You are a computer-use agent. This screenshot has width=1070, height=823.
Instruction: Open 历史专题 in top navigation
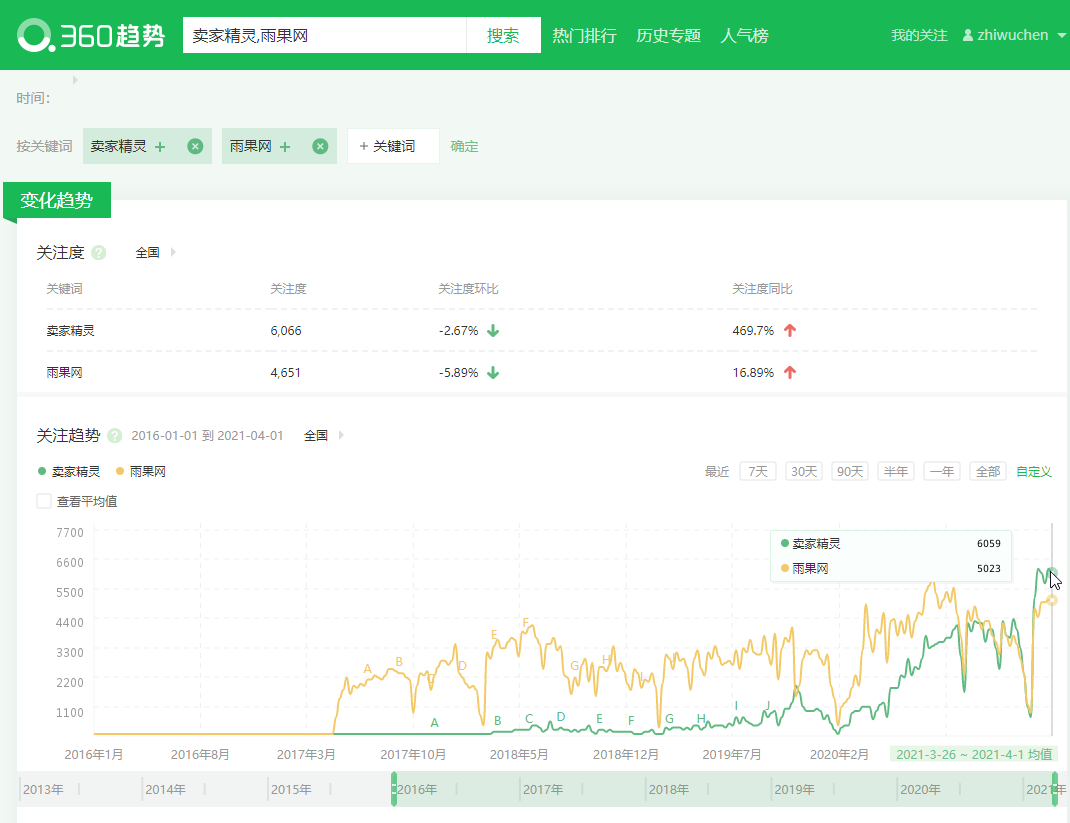(668, 36)
